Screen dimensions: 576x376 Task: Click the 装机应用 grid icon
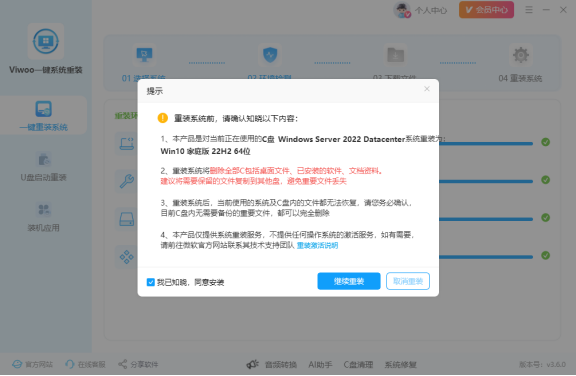(44, 210)
